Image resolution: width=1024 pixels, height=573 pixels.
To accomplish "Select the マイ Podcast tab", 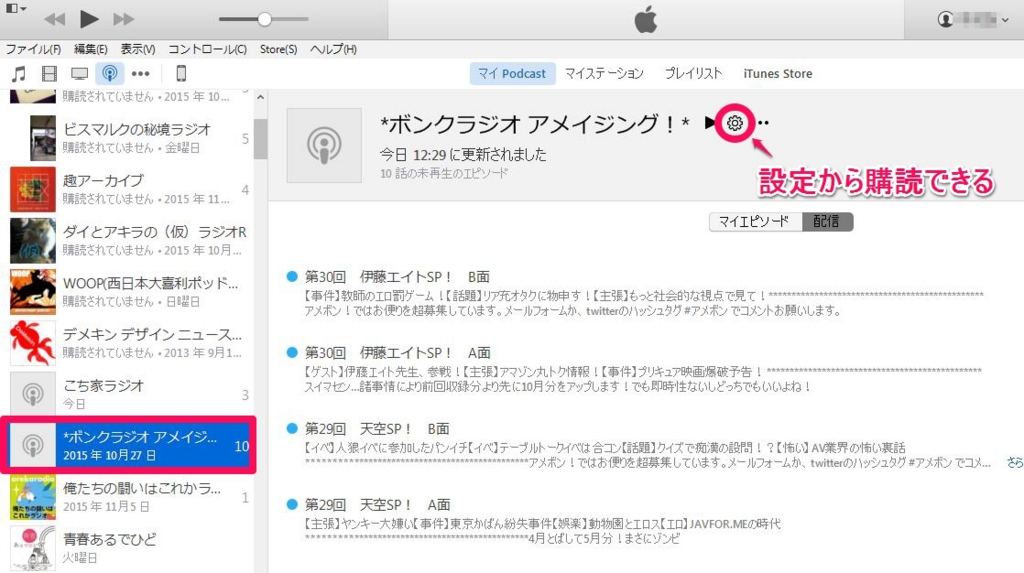I will (512, 73).
